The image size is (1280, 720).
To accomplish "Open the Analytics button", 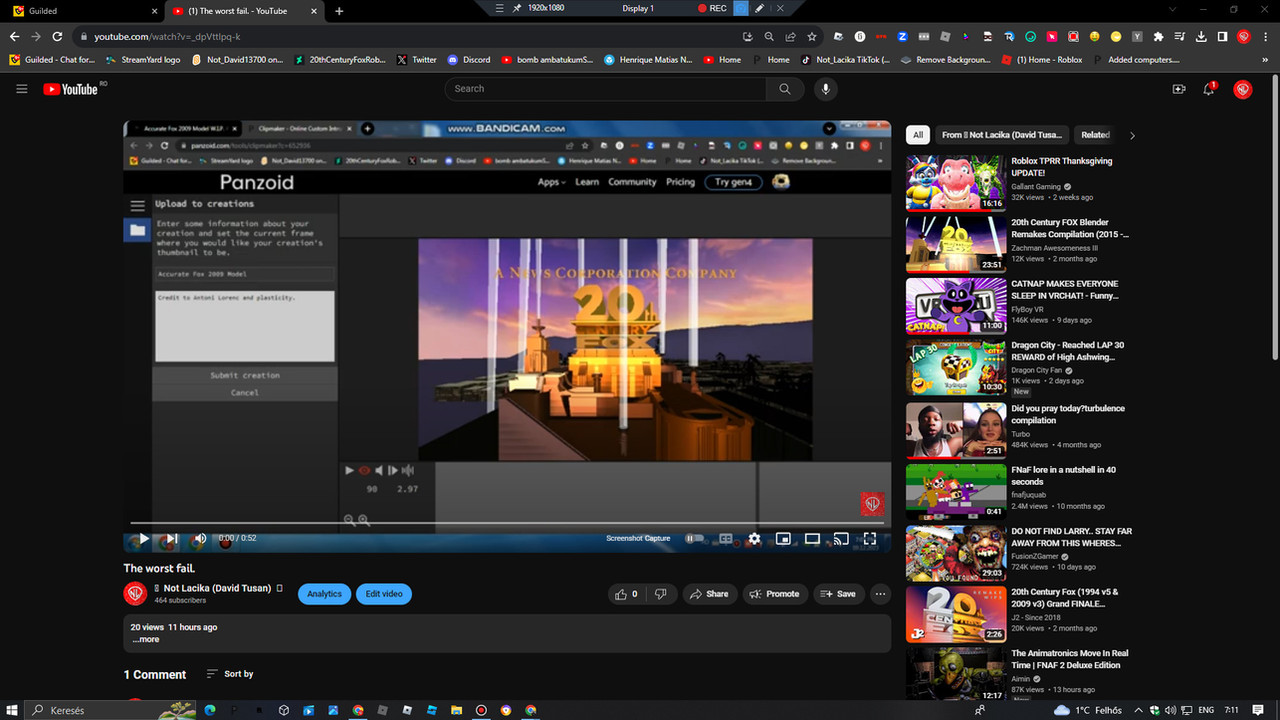I will [x=324, y=594].
